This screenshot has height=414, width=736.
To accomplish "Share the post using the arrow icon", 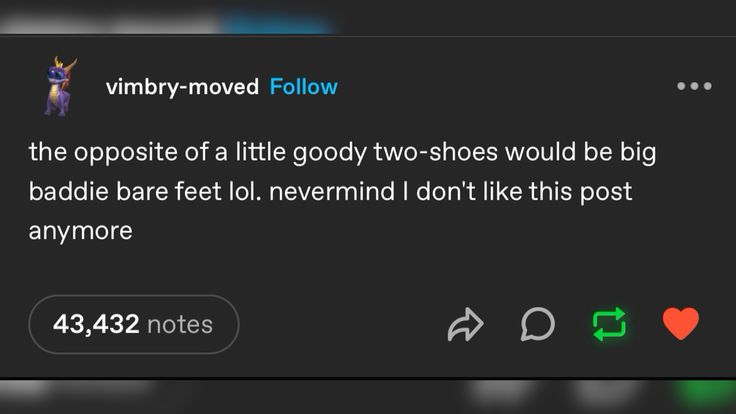I will click(466, 324).
